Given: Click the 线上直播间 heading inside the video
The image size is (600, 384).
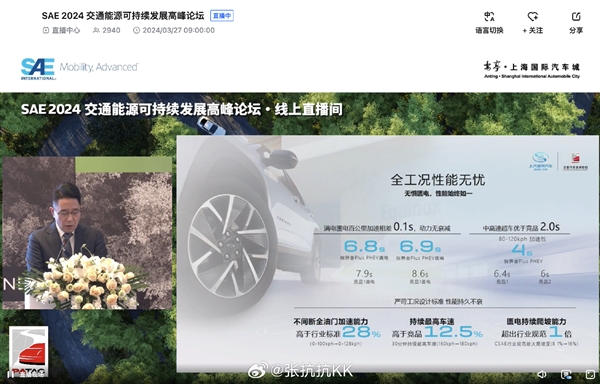Looking at the screenshot, I should pos(308,110).
